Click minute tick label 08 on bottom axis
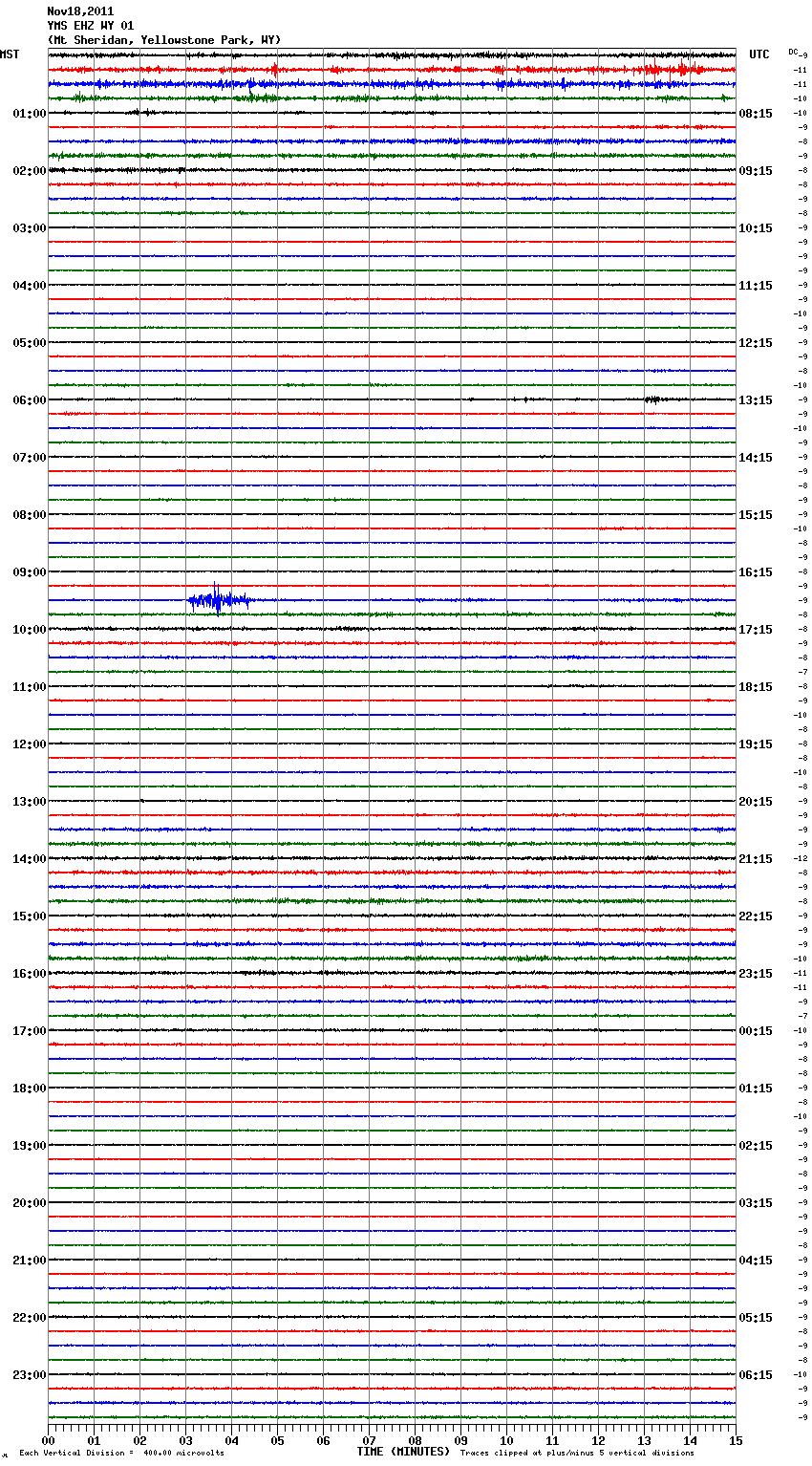This screenshot has width=812, height=1466. 415,1441
